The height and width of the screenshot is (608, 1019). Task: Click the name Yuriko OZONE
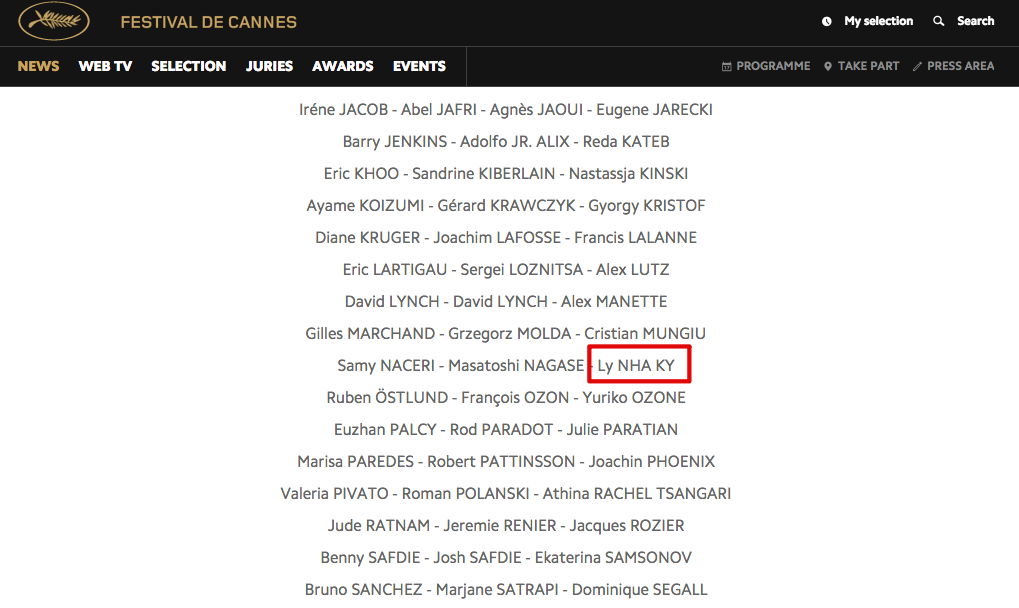click(634, 398)
